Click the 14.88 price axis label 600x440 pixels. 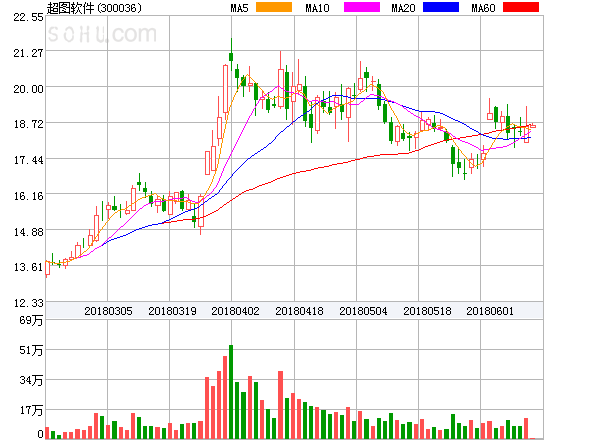click(x=29, y=232)
